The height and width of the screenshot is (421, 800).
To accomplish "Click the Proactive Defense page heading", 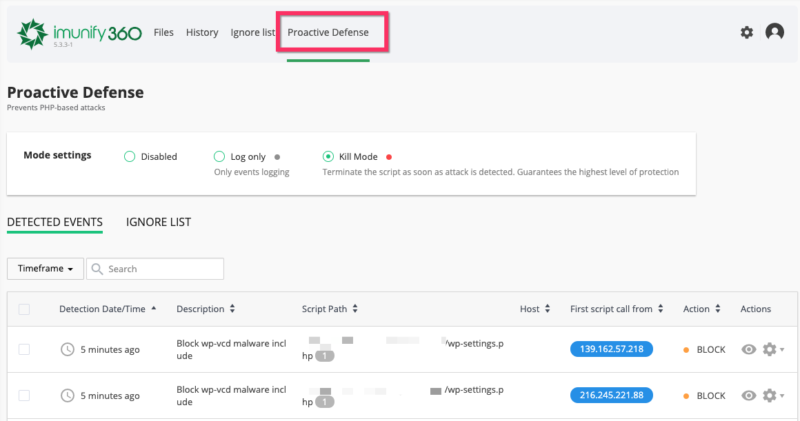I will 75,92.
